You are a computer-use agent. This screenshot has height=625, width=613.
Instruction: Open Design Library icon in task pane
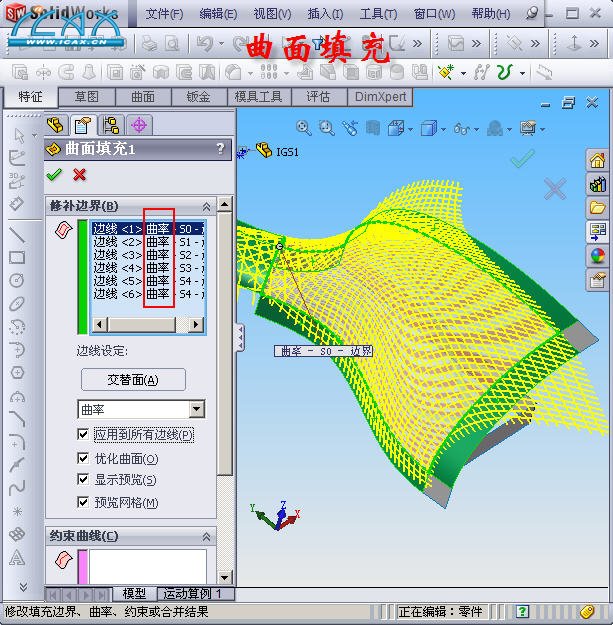(x=597, y=184)
